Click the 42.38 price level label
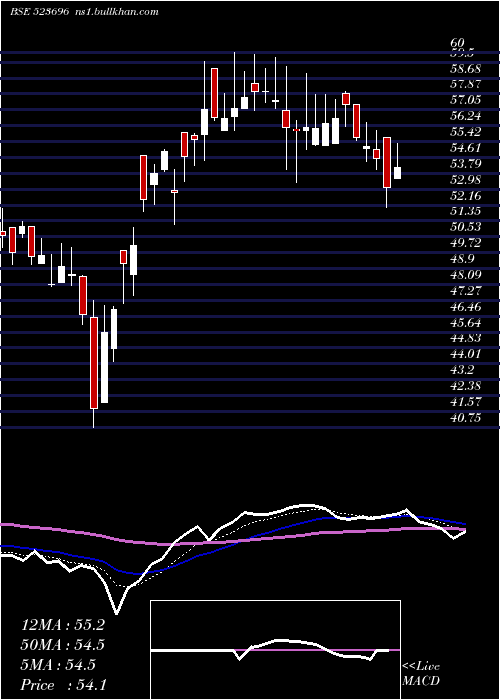Viewport: 500px width, 700px height. tap(466, 386)
